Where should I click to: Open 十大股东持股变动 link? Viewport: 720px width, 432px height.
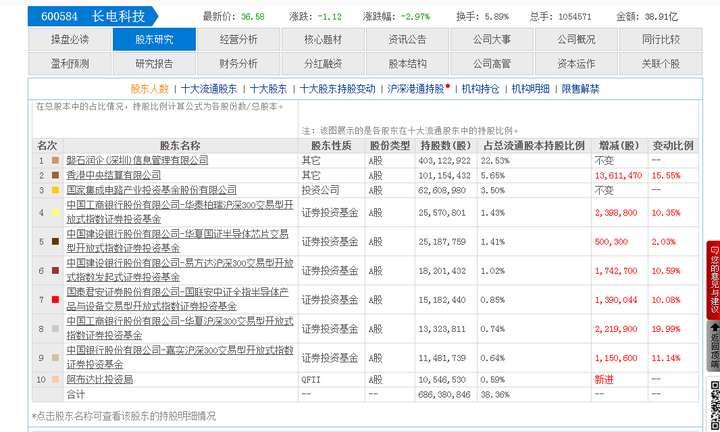click(x=338, y=89)
